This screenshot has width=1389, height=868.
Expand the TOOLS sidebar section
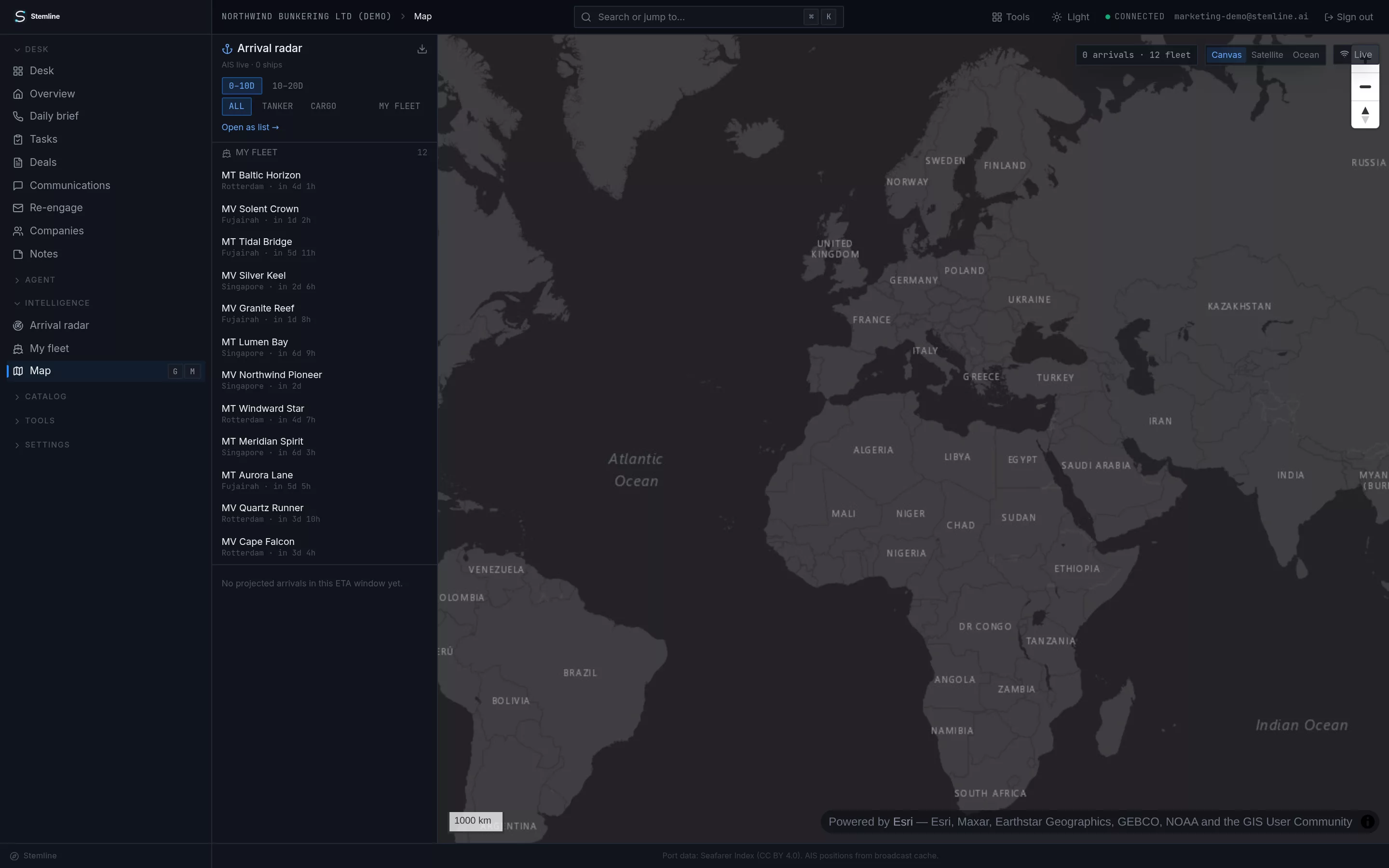coord(34,421)
